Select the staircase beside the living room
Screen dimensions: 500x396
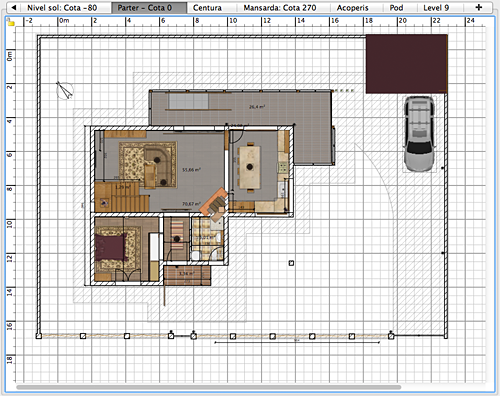[122, 197]
